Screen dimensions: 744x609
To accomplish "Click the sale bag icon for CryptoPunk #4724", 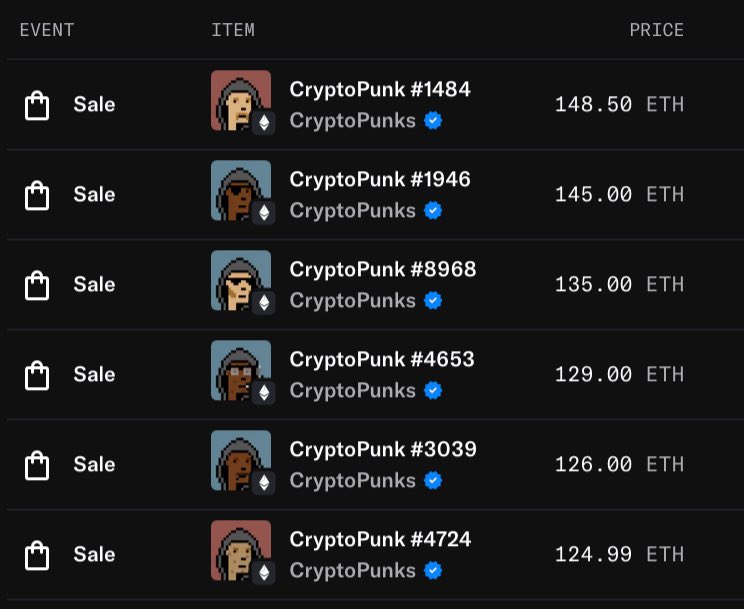I will 37,555.
